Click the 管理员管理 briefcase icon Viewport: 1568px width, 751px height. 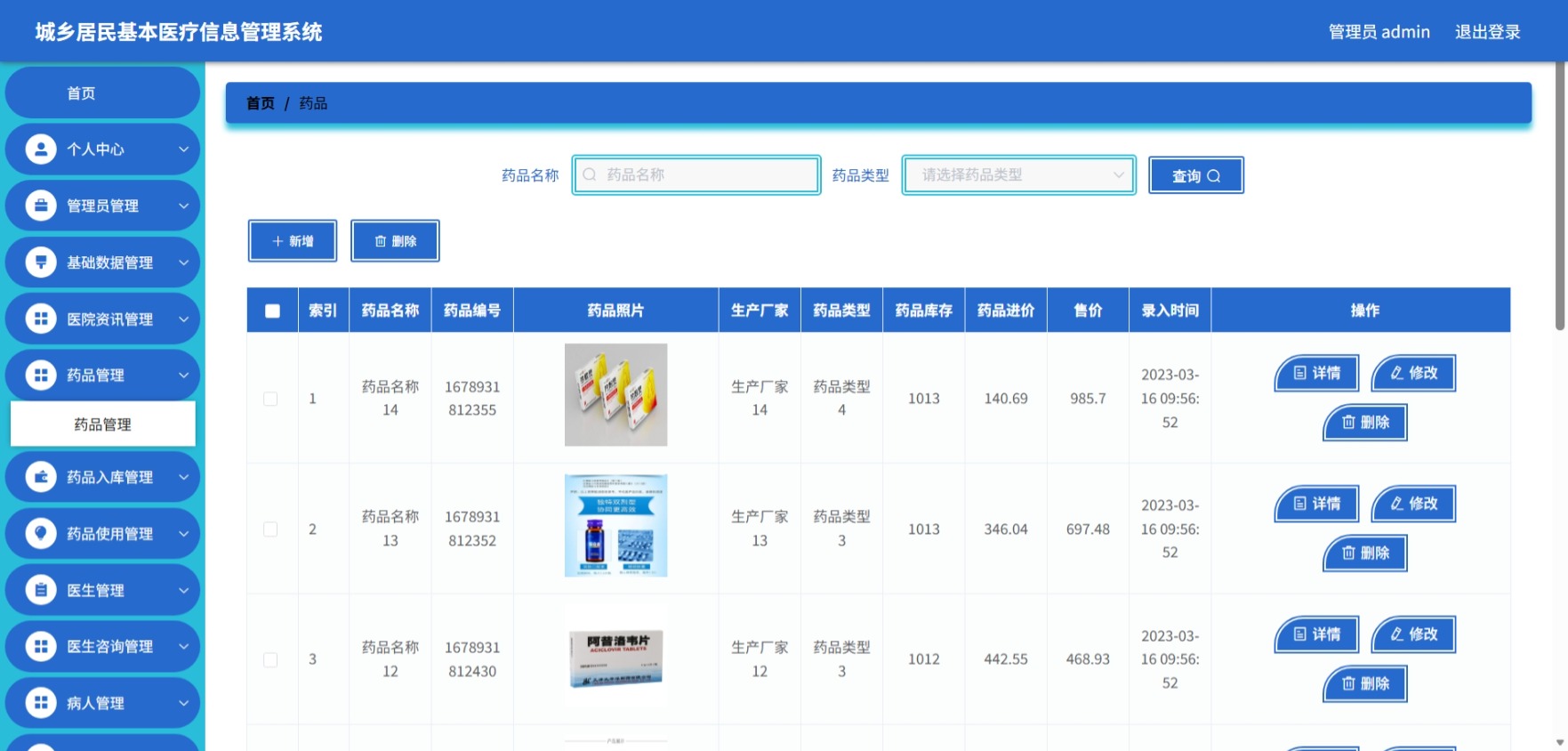41,206
